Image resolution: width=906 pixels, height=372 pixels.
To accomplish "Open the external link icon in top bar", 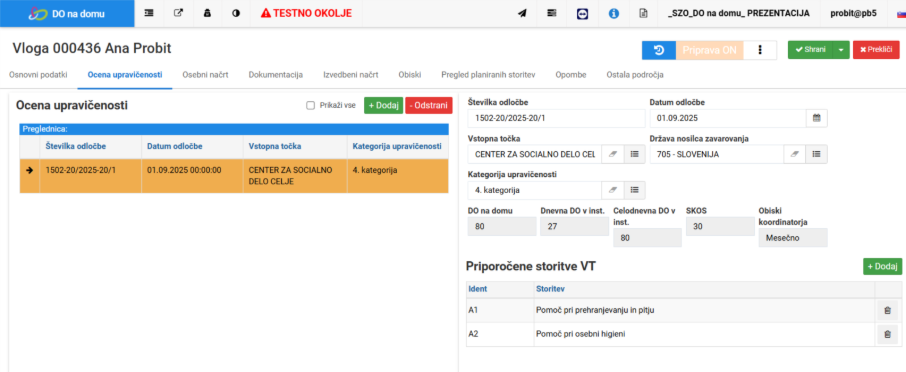I will click(178, 13).
